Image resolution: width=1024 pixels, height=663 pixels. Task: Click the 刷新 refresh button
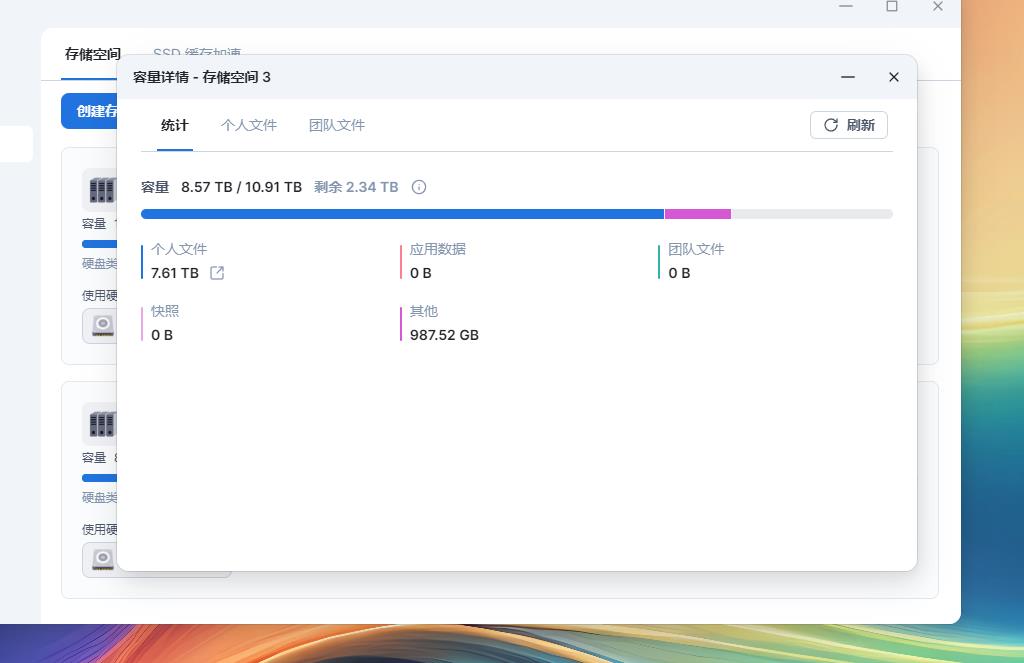848,125
